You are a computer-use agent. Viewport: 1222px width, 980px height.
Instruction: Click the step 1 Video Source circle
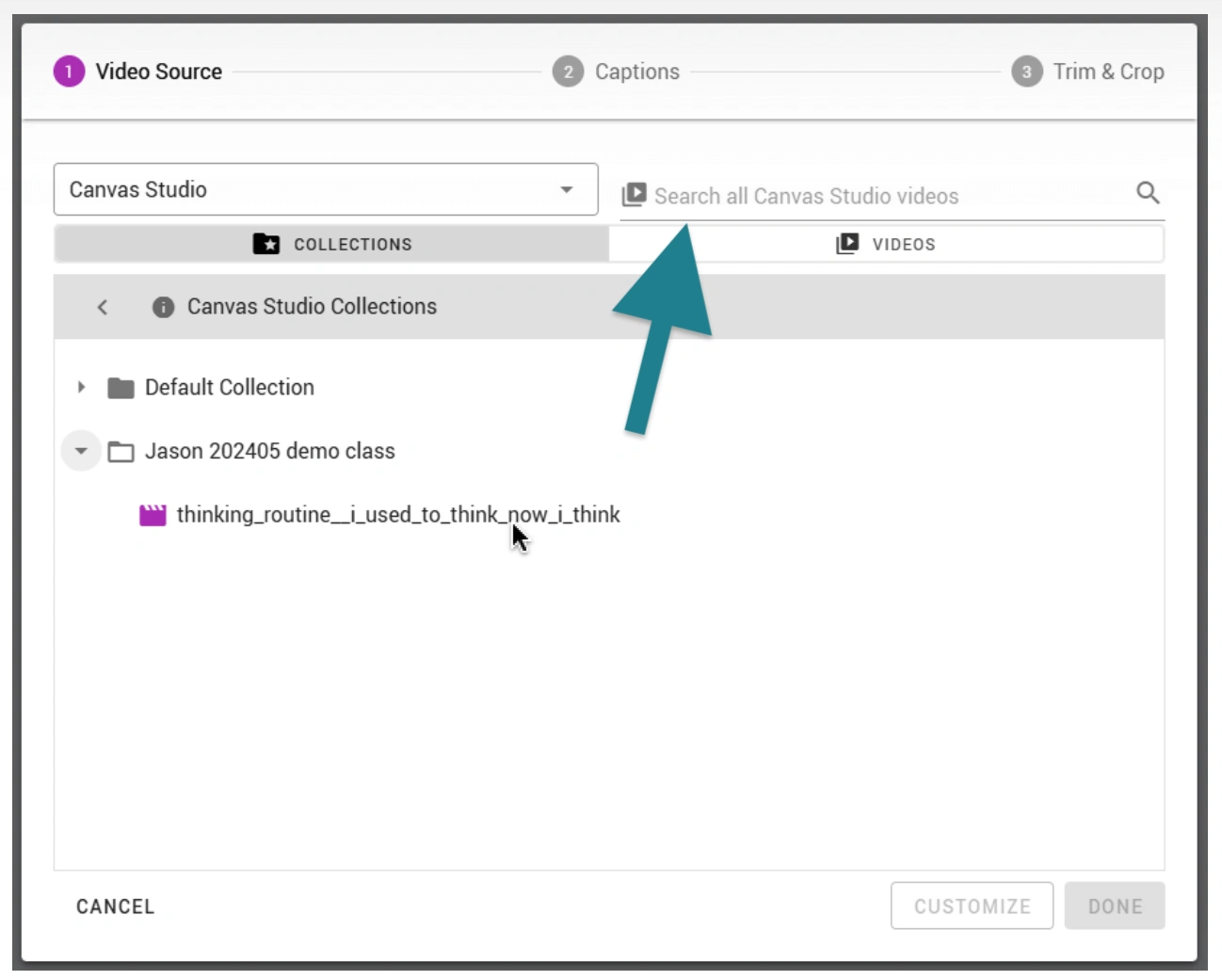(x=69, y=72)
